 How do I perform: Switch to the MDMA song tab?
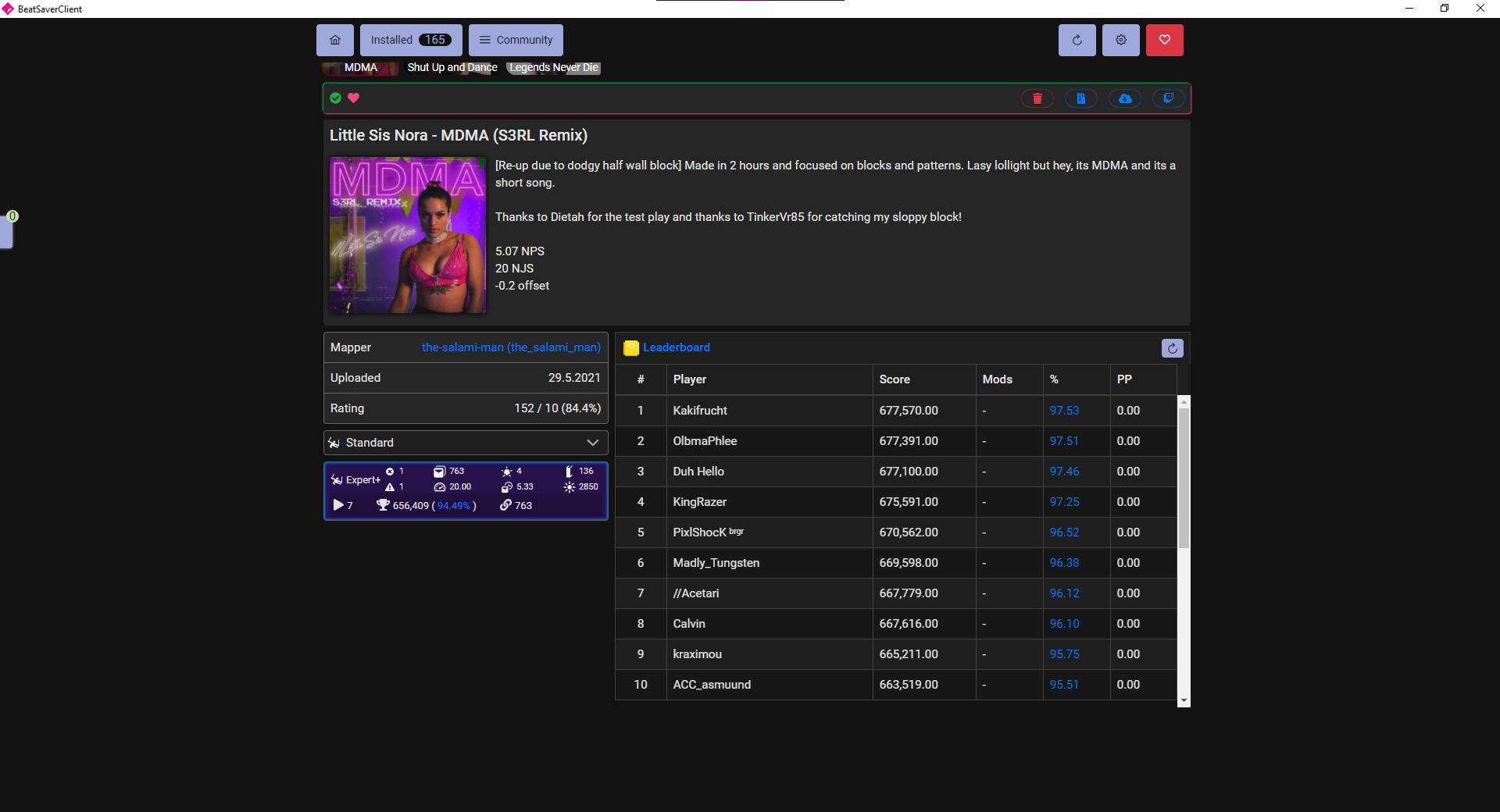click(361, 68)
